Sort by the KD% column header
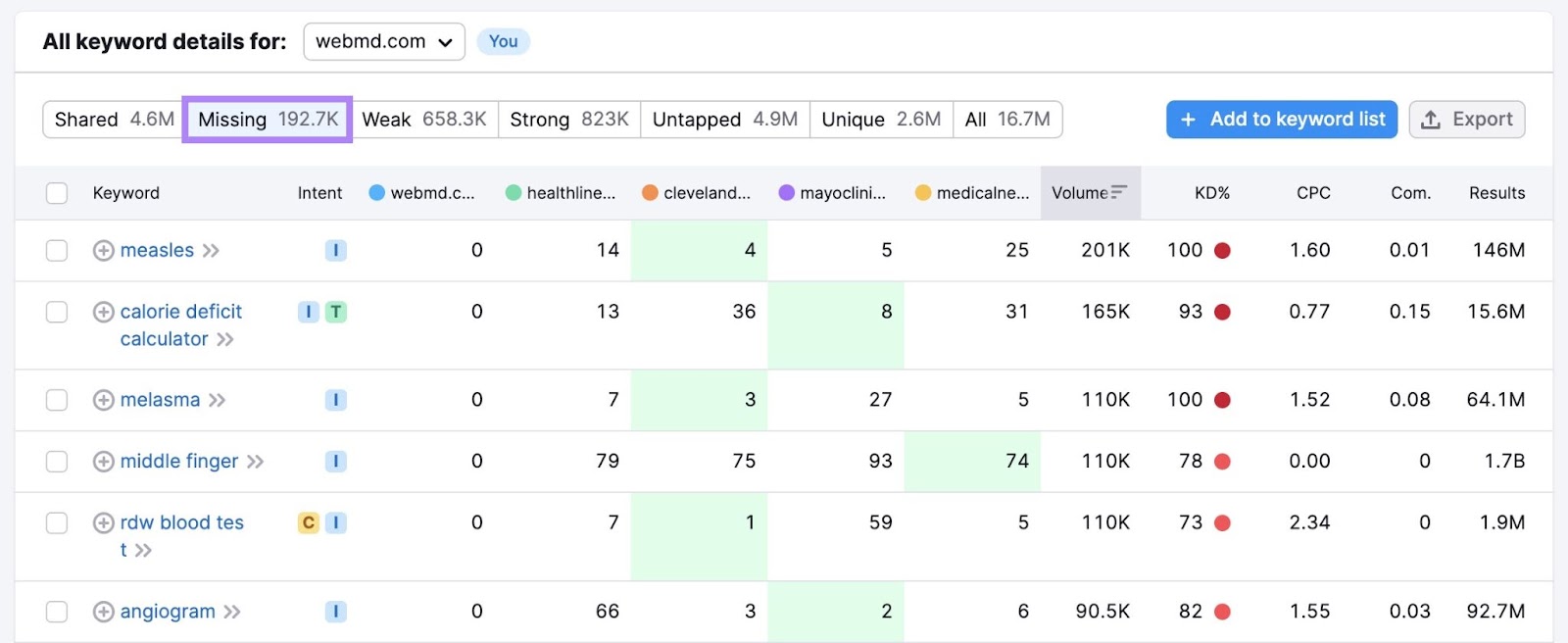Image resolution: width=1568 pixels, height=643 pixels. pyautogui.click(x=1211, y=193)
